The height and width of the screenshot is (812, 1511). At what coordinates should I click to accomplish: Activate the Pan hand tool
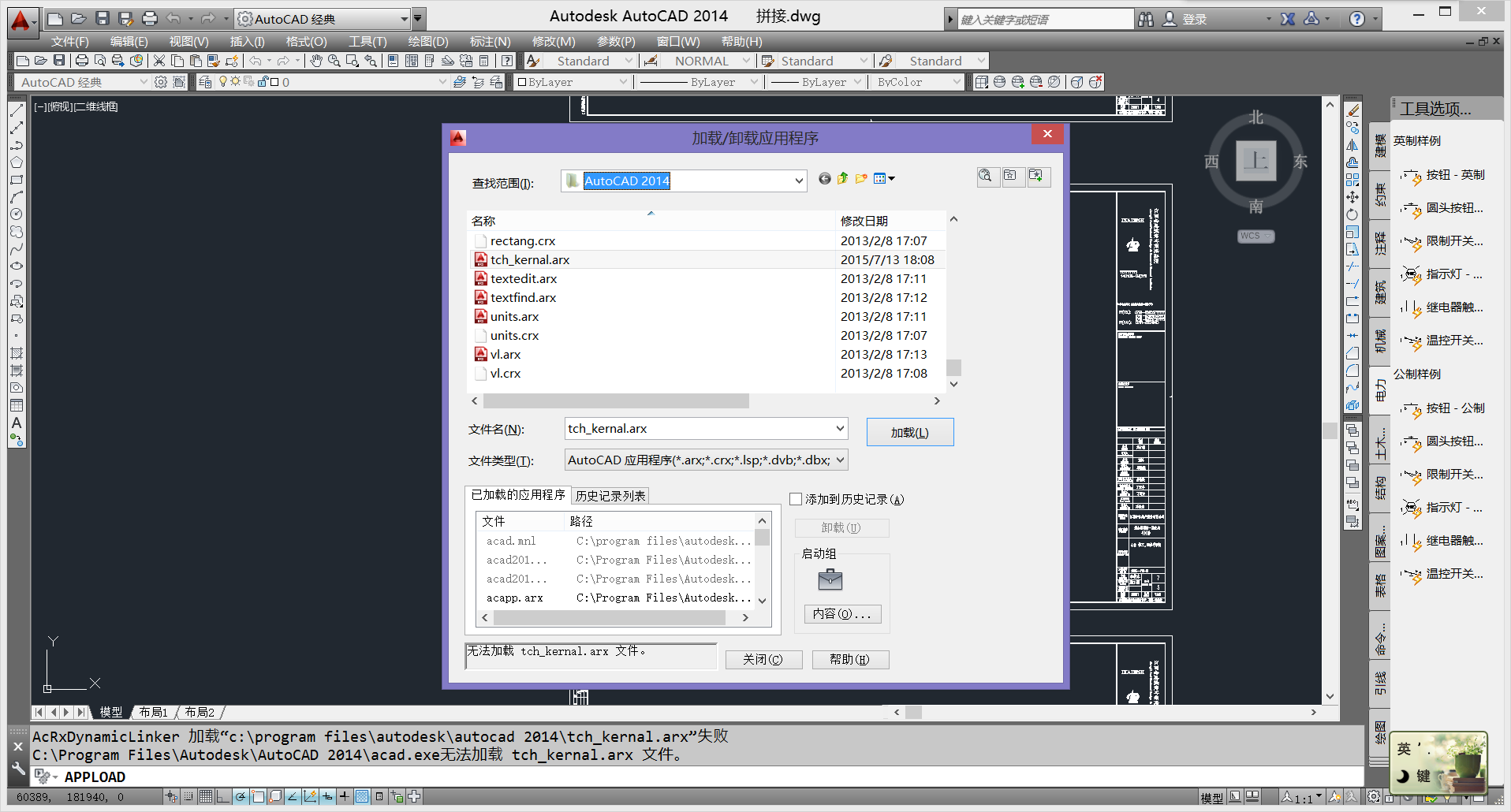316,61
